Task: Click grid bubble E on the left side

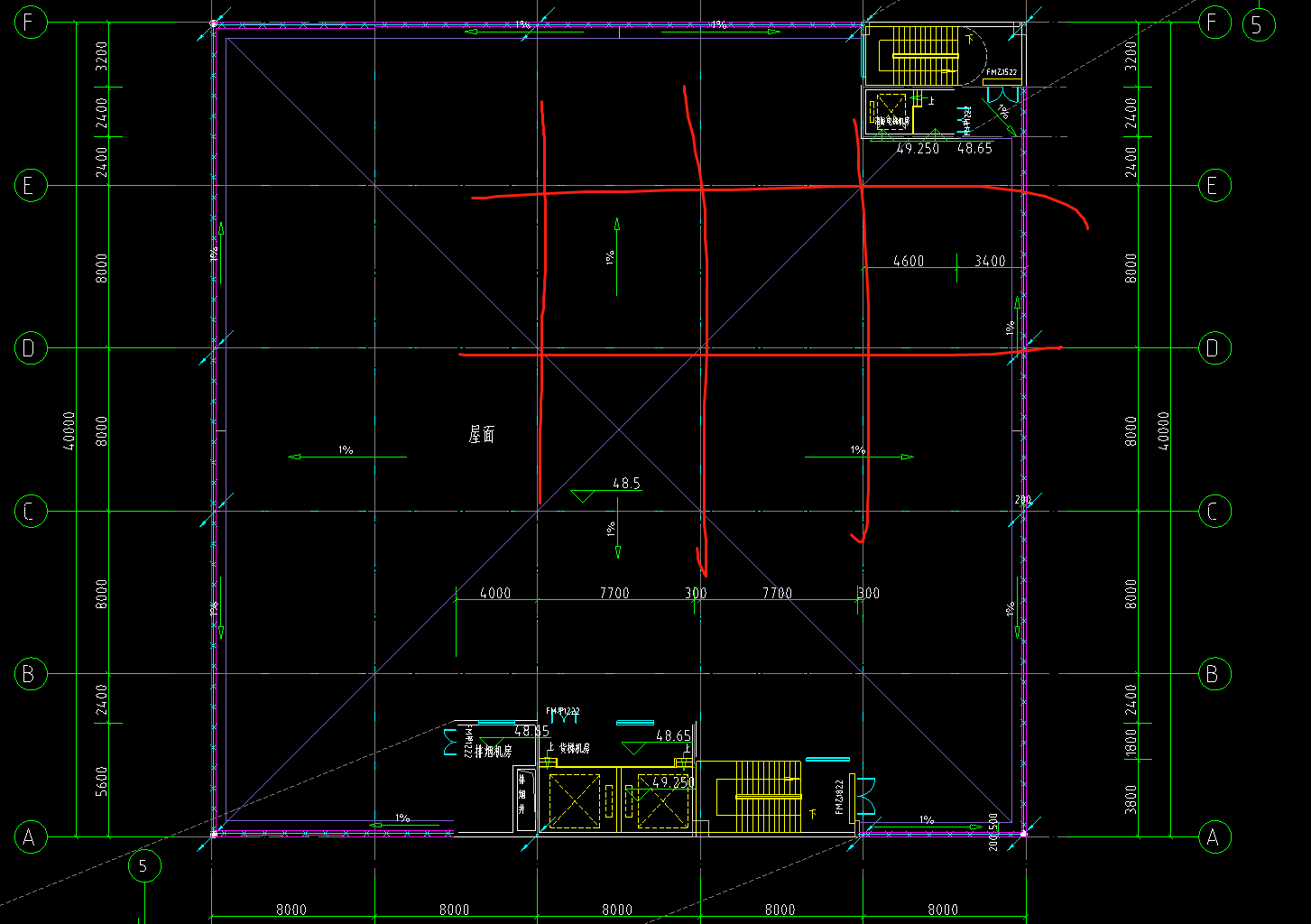Action: click(30, 186)
